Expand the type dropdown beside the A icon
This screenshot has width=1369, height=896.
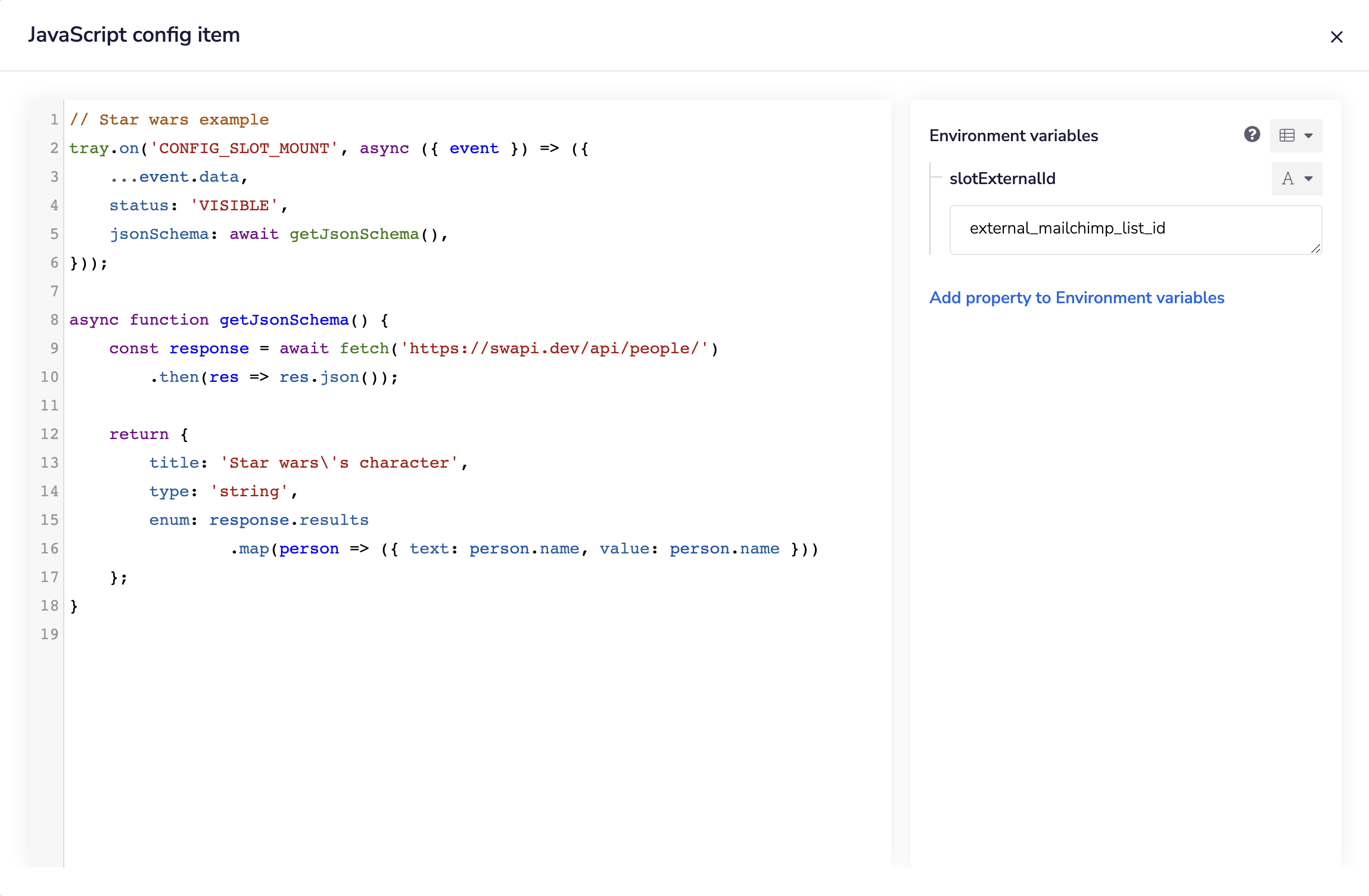(1308, 179)
